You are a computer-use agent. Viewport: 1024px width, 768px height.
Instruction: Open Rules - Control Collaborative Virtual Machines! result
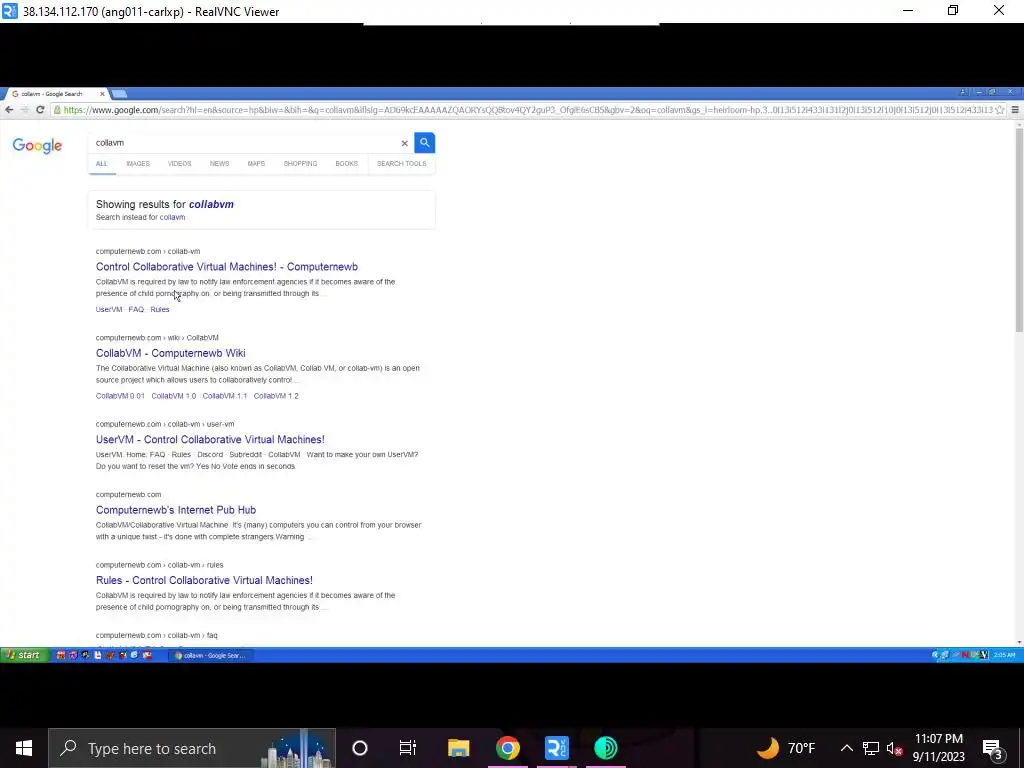tap(204, 581)
